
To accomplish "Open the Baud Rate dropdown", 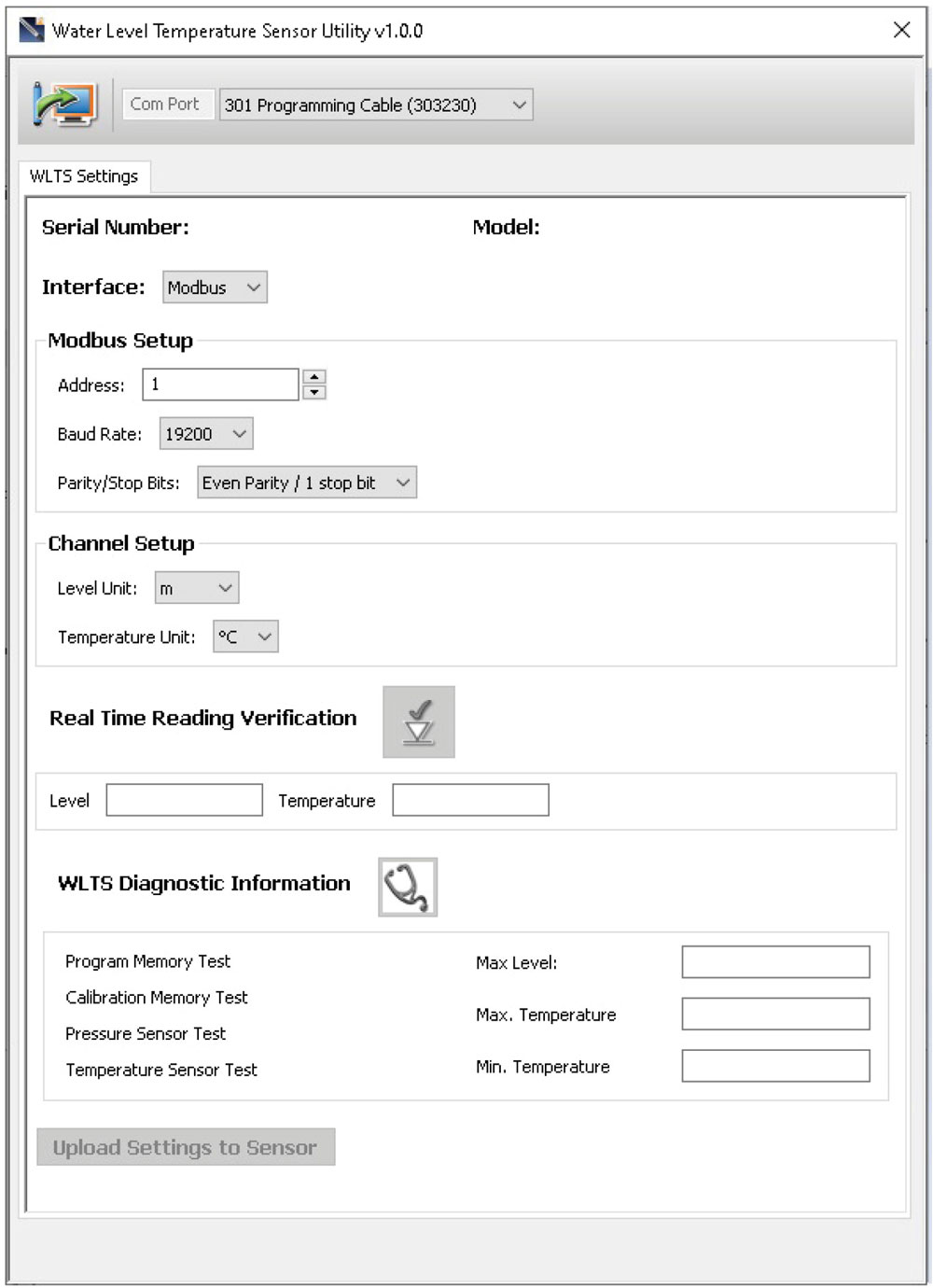I will (206, 434).
